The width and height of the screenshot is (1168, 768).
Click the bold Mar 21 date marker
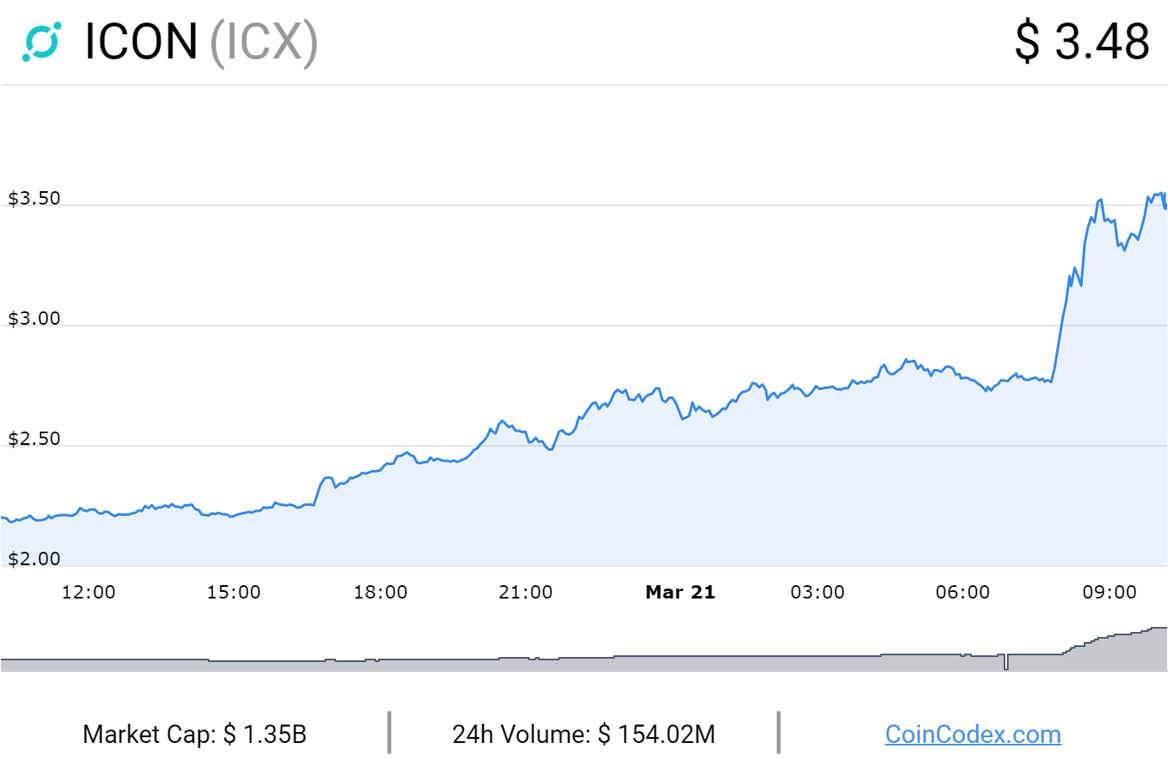(x=680, y=592)
